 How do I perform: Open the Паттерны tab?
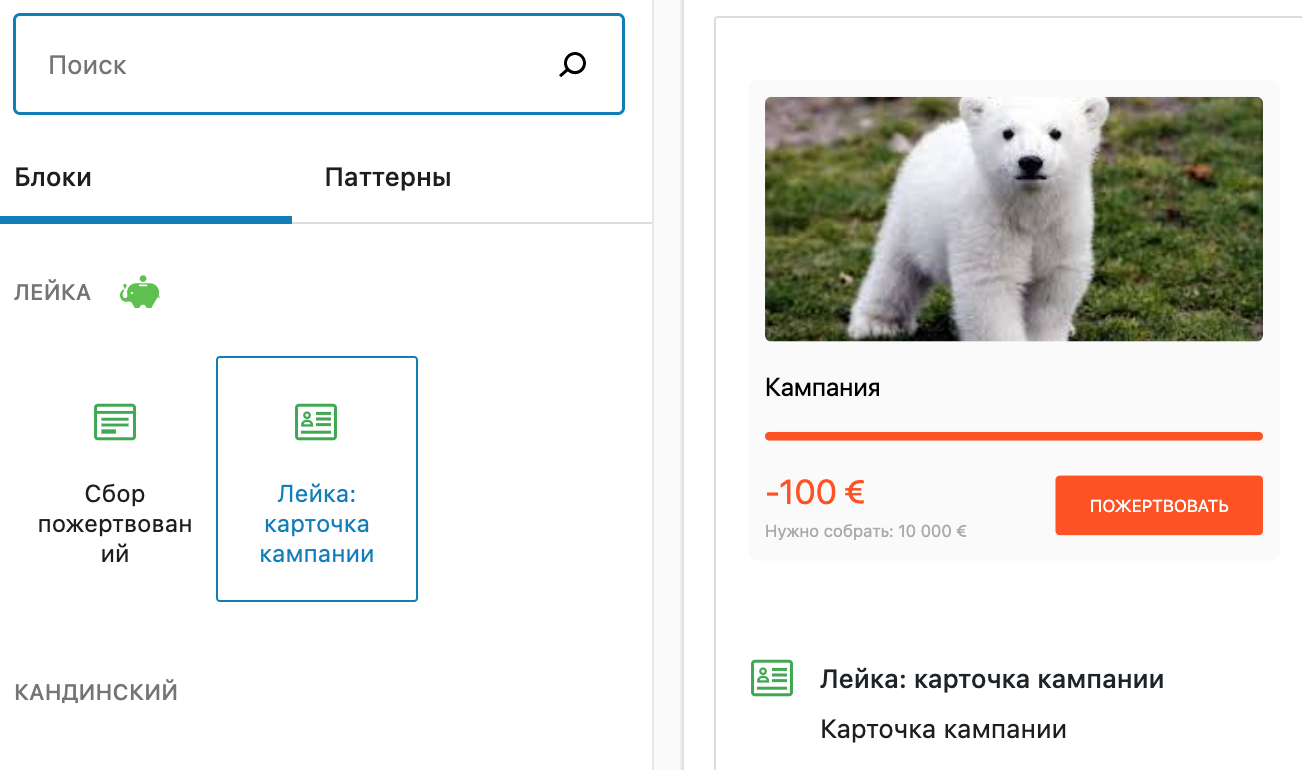coord(388,178)
